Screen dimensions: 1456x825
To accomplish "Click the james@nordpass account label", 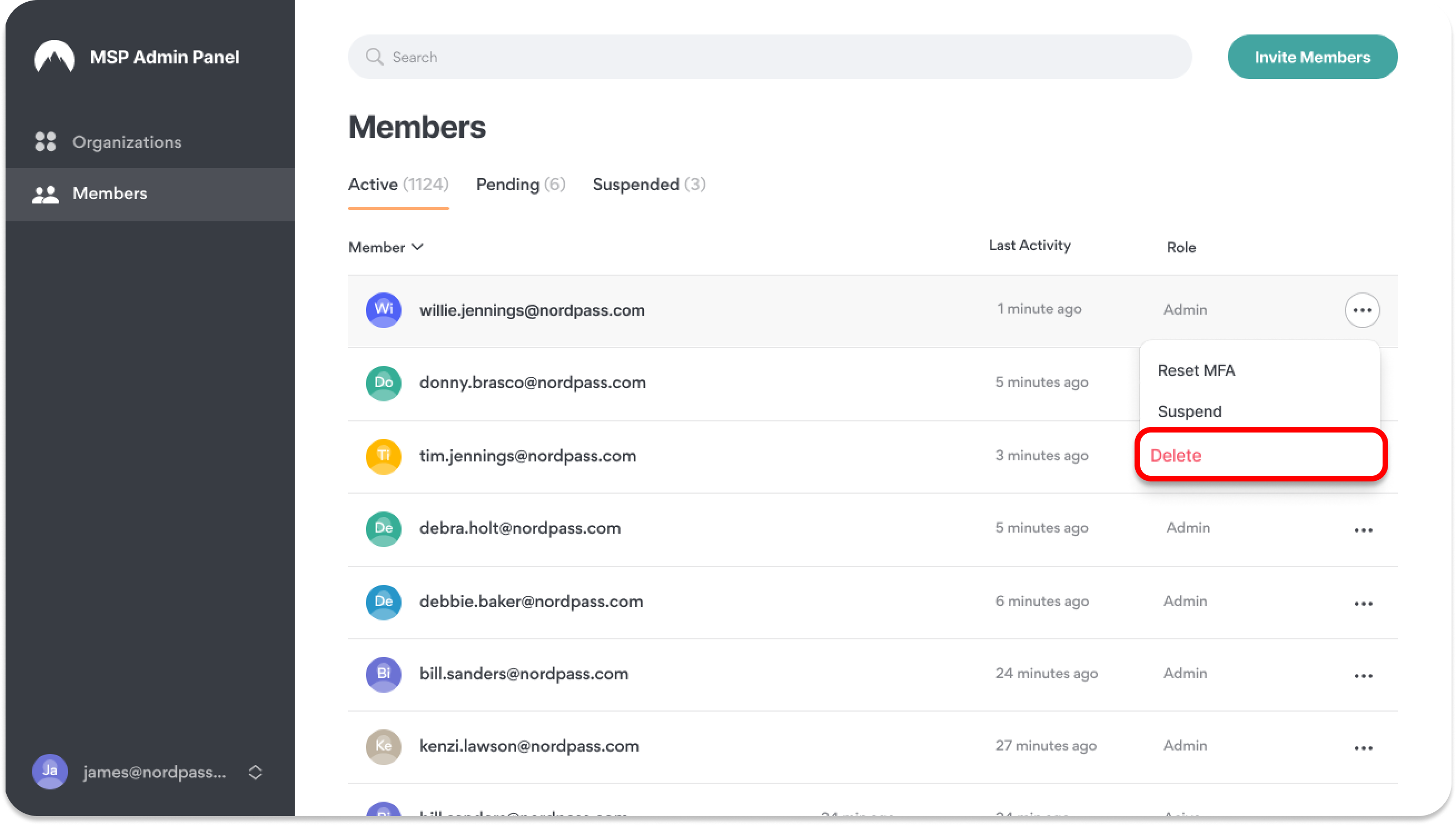I will point(155,772).
